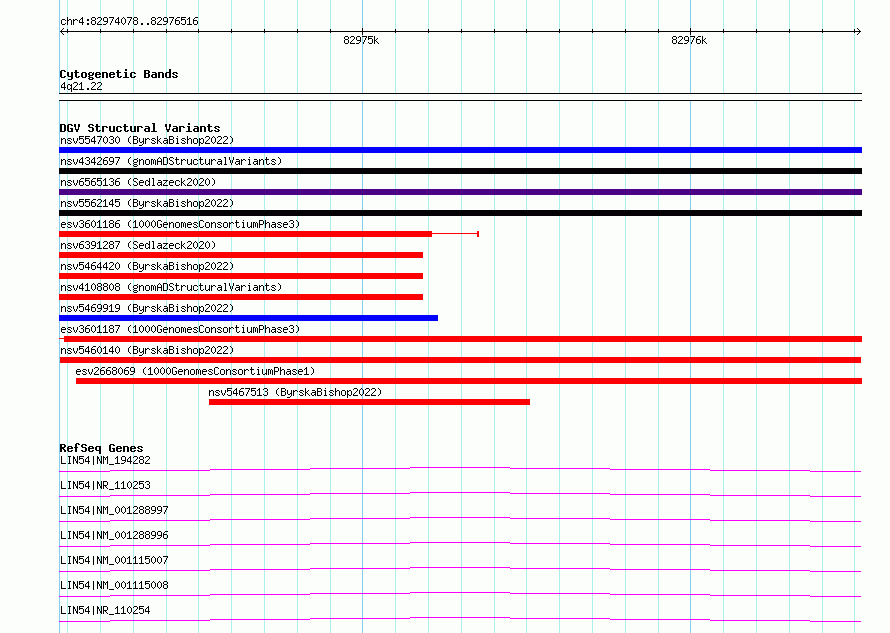
Task: Click the DGV Structural Variants track title
Action: click(x=140, y=128)
